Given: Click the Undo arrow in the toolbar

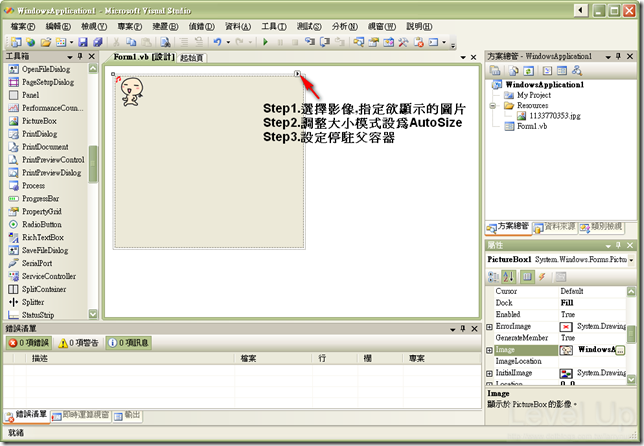Looking at the screenshot, I should (217, 42).
